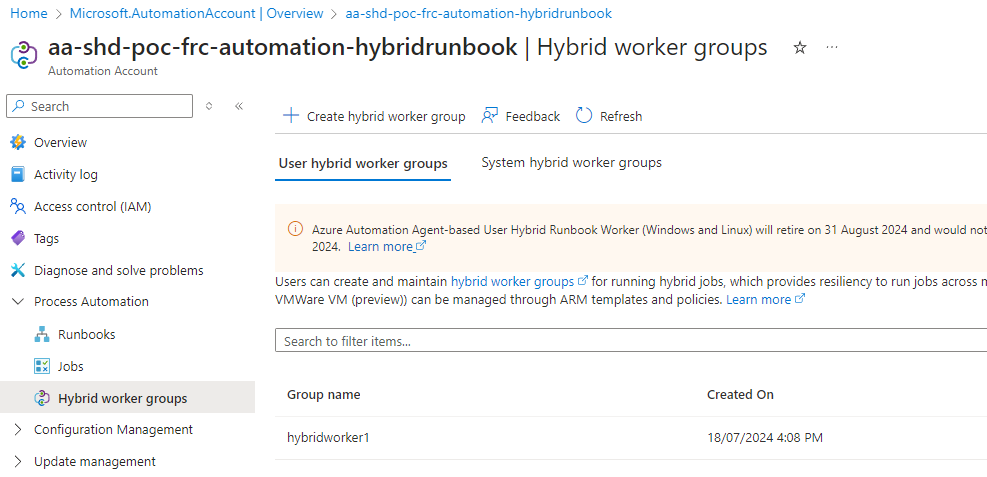
Task: Click the 18/07/2024 4:08 PM cell
Action: pyautogui.click(x=765, y=437)
